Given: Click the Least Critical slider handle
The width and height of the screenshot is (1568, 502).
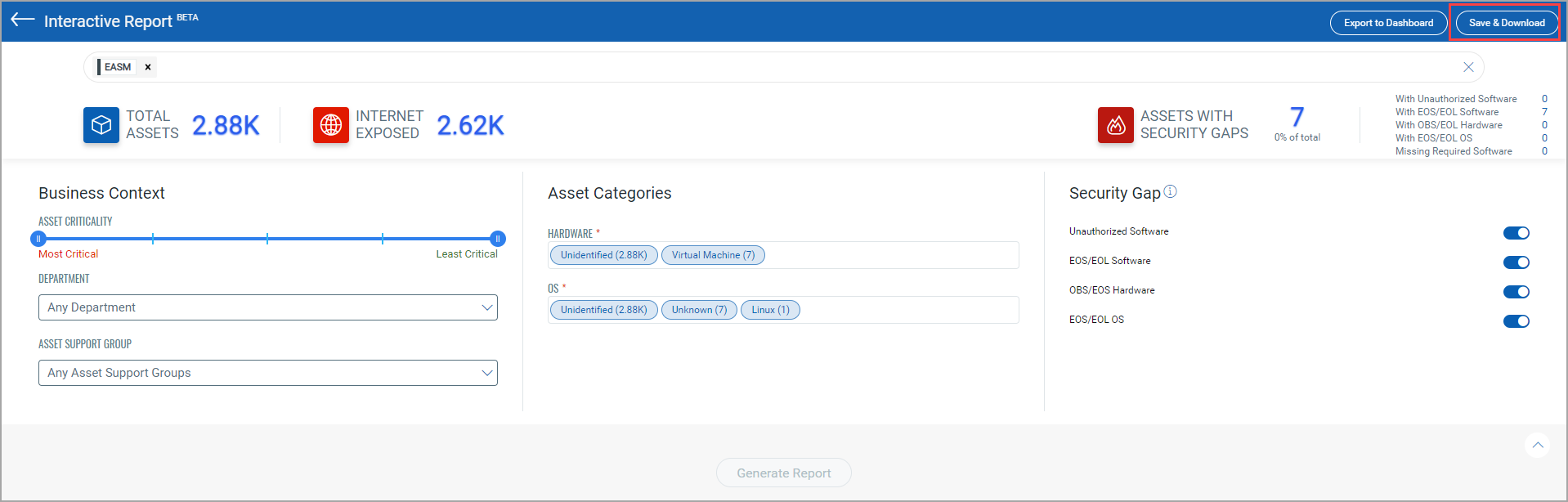Looking at the screenshot, I should point(498,239).
